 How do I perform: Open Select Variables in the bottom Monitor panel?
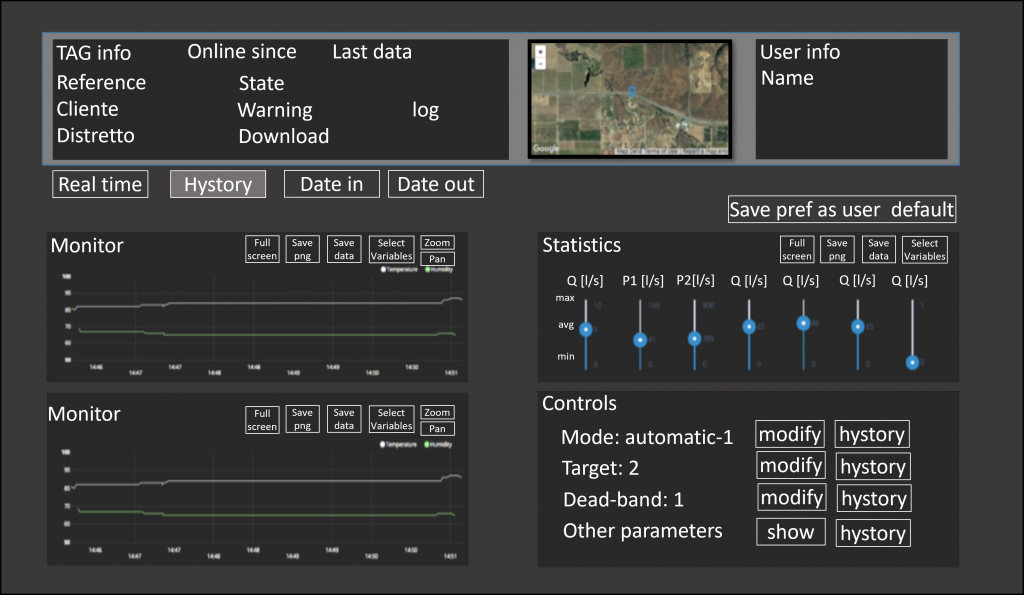pyautogui.click(x=391, y=419)
